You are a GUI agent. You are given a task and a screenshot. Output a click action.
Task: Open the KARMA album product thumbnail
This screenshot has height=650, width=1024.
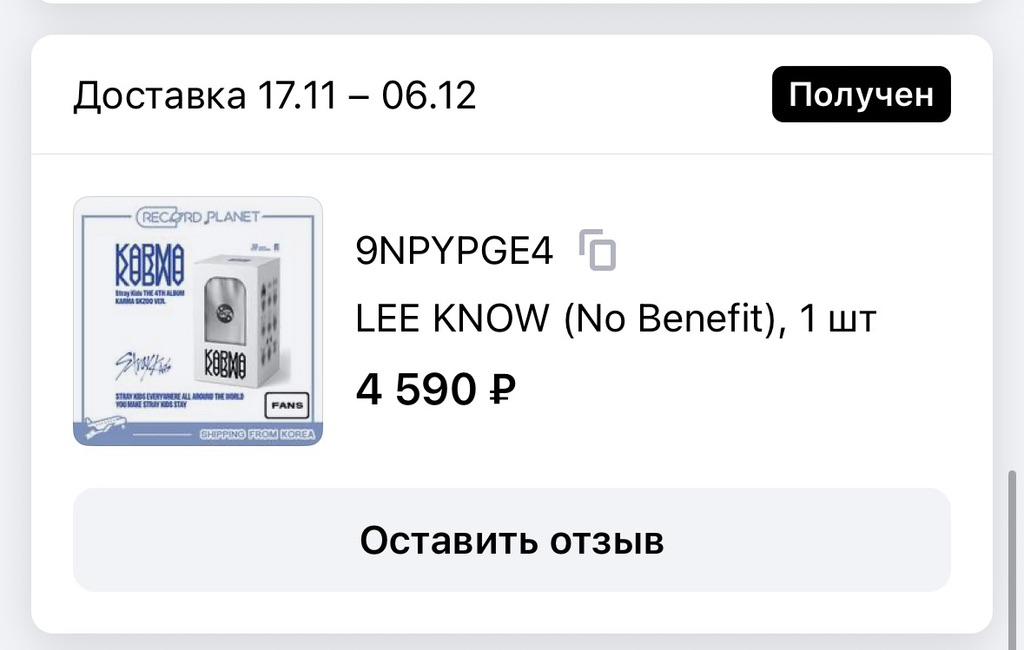click(198, 321)
